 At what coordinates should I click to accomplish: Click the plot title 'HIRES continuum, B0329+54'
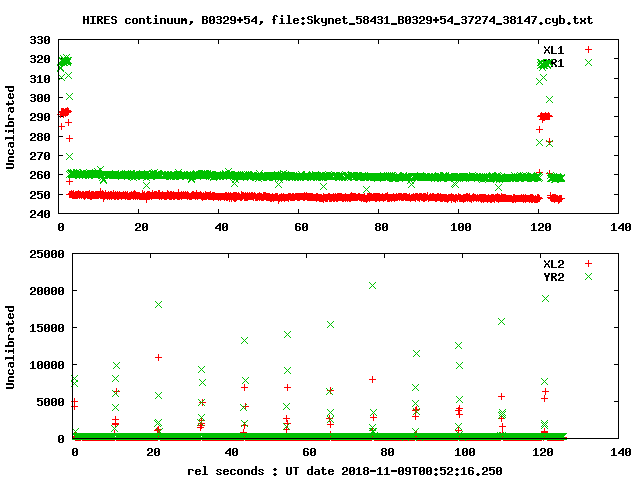171,20
